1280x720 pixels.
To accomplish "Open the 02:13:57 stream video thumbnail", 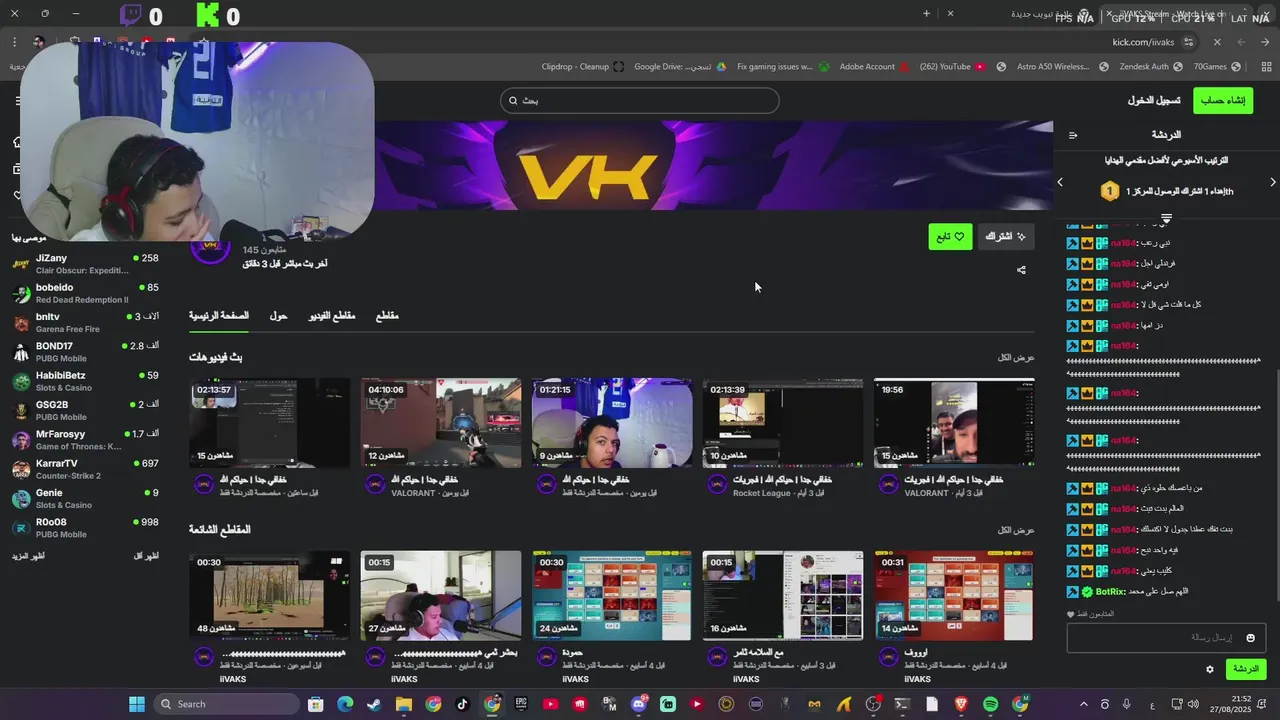I will point(270,423).
